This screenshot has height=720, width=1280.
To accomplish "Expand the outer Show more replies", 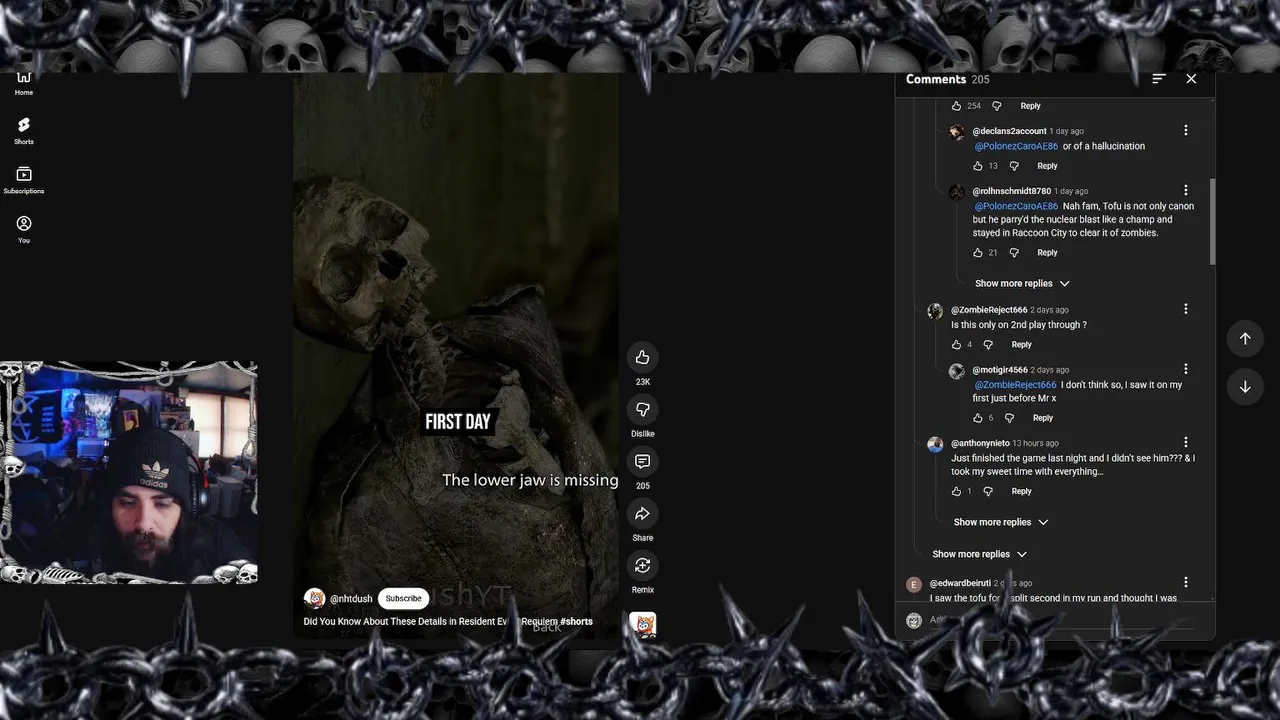I will pos(979,554).
